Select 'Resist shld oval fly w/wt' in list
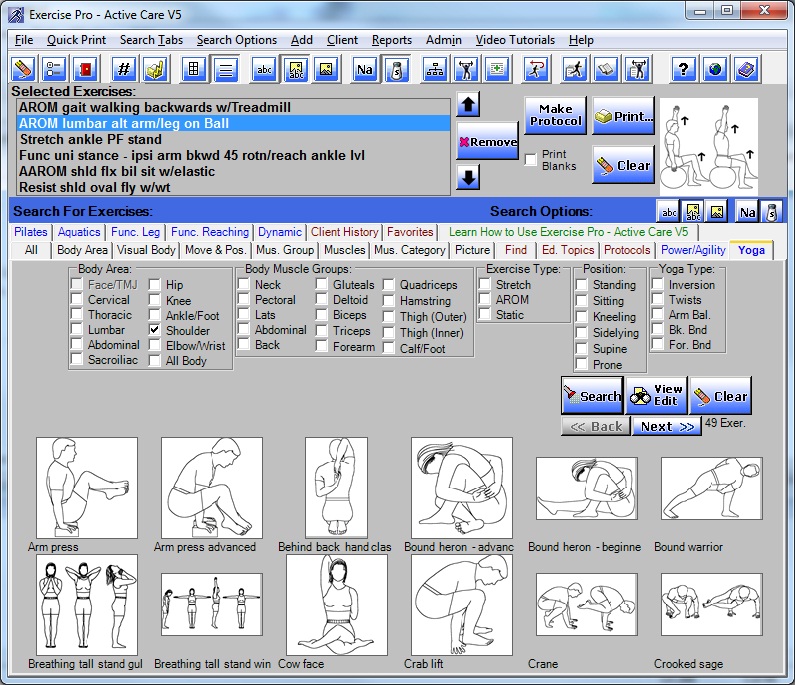The width and height of the screenshot is (795, 685). tap(233, 187)
